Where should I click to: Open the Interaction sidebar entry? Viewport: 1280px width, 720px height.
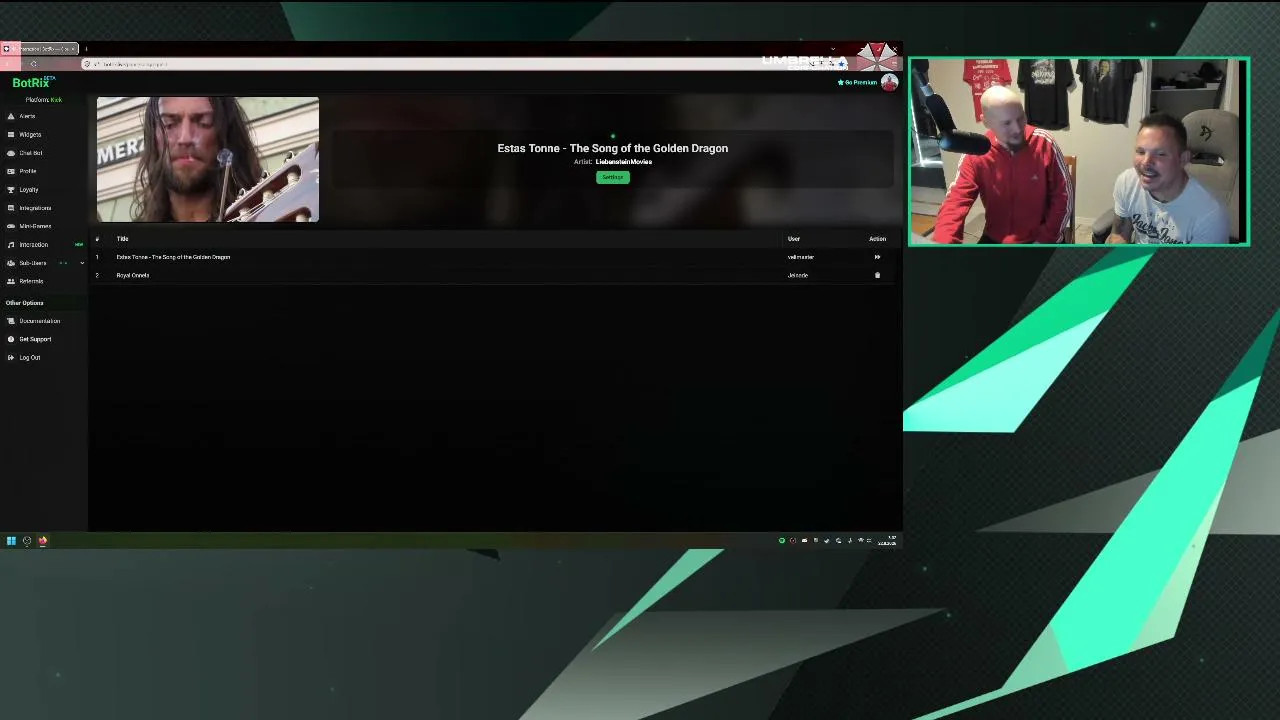click(x=33, y=245)
